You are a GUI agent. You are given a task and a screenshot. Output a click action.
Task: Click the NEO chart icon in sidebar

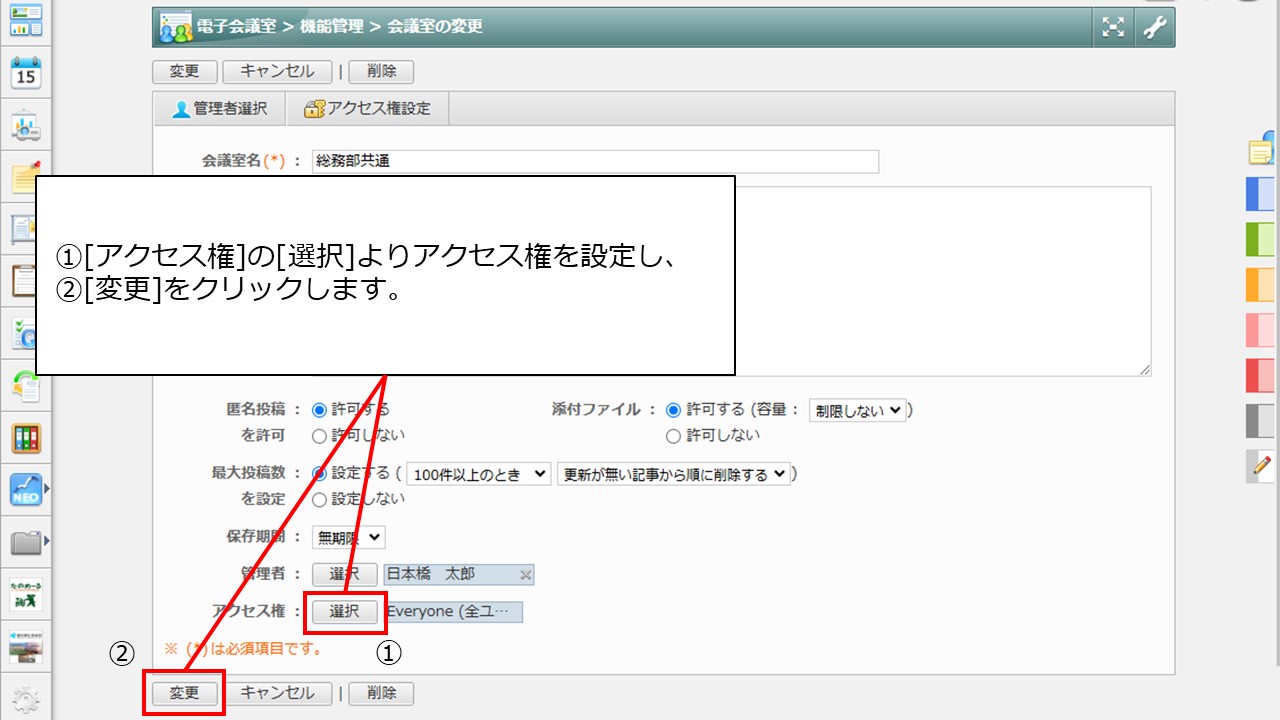point(25,489)
